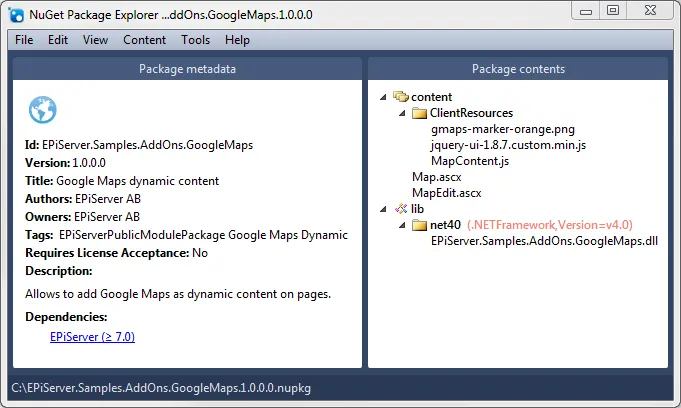The image size is (681, 408).
Task: Open the EPiServer (≥ 7.0) dependency link
Action: point(93,337)
